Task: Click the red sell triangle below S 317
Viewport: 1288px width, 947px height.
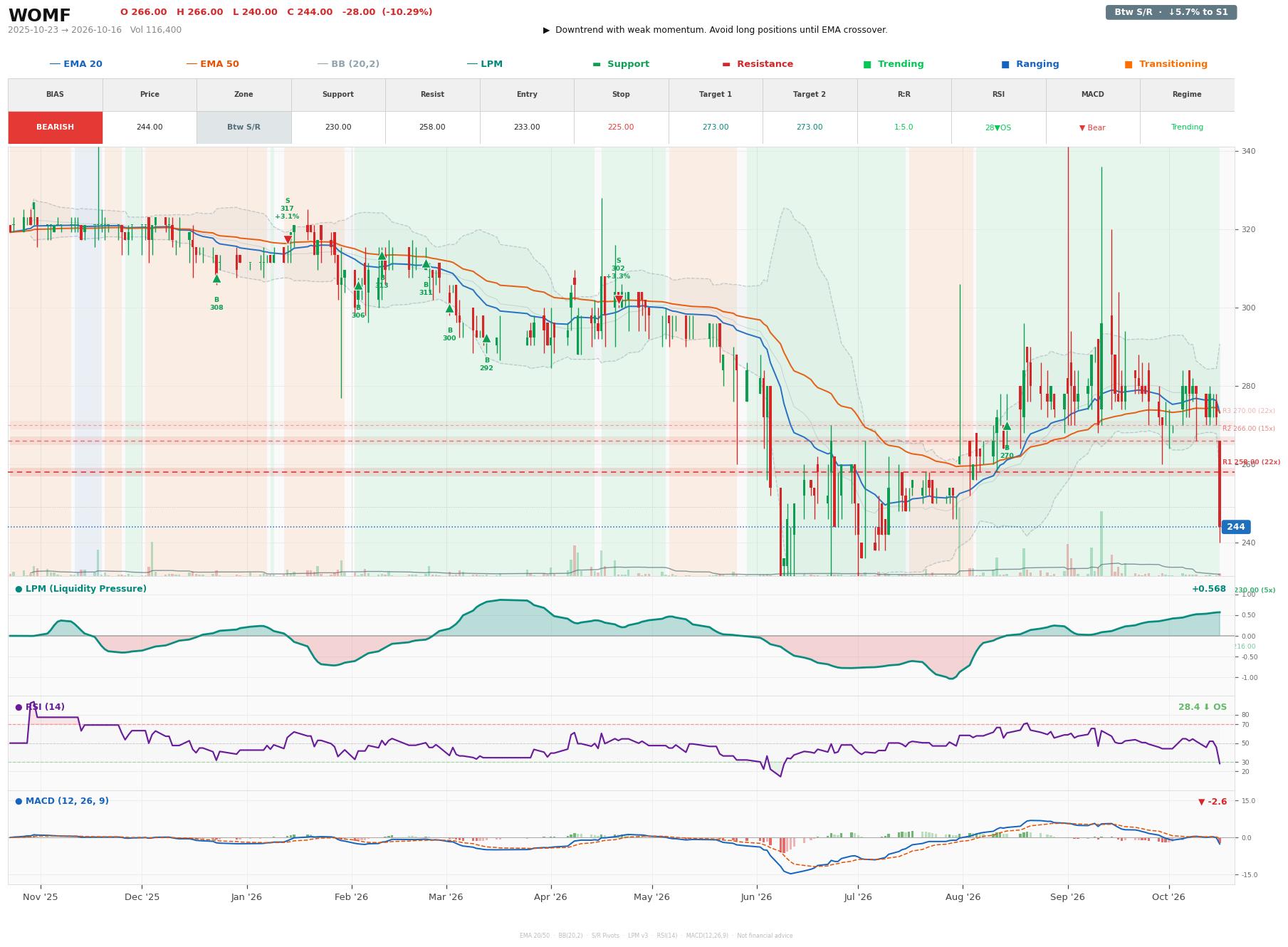Action: pyautogui.click(x=288, y=240)
